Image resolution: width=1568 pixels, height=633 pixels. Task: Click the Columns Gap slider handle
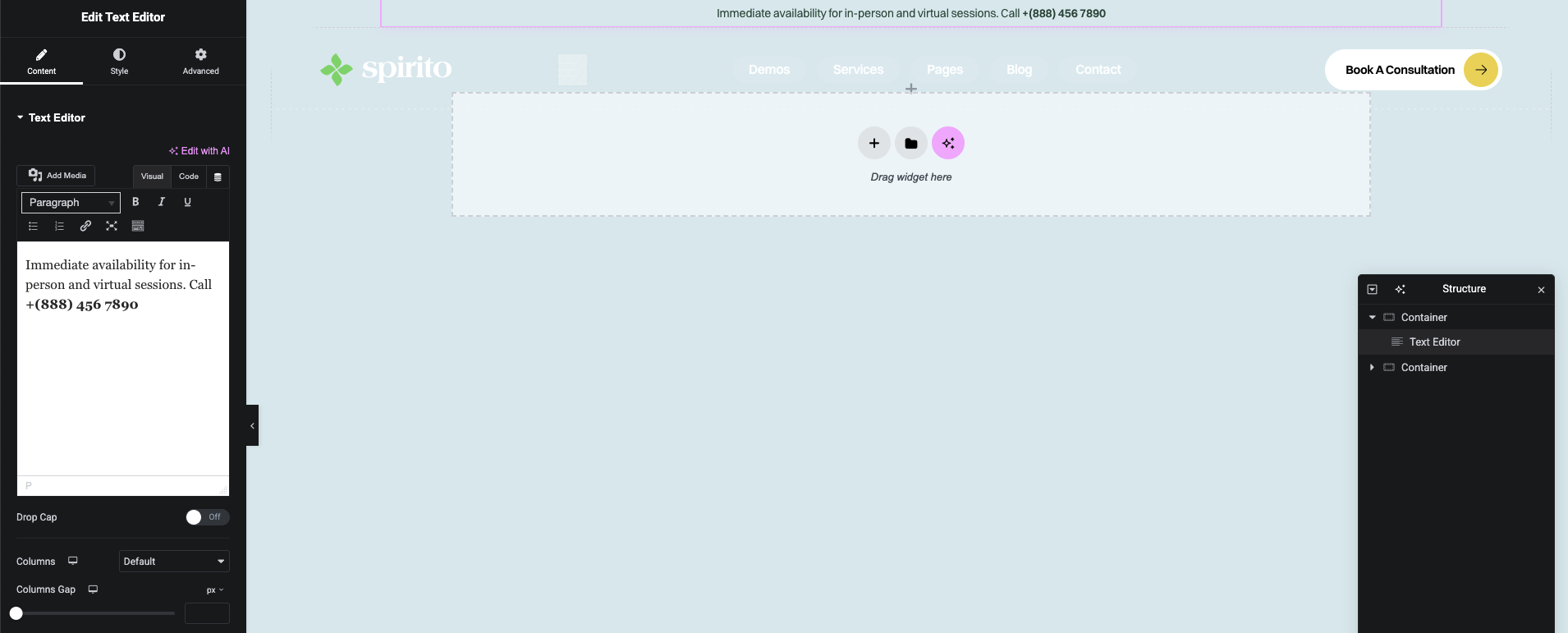tap(16, 613)
